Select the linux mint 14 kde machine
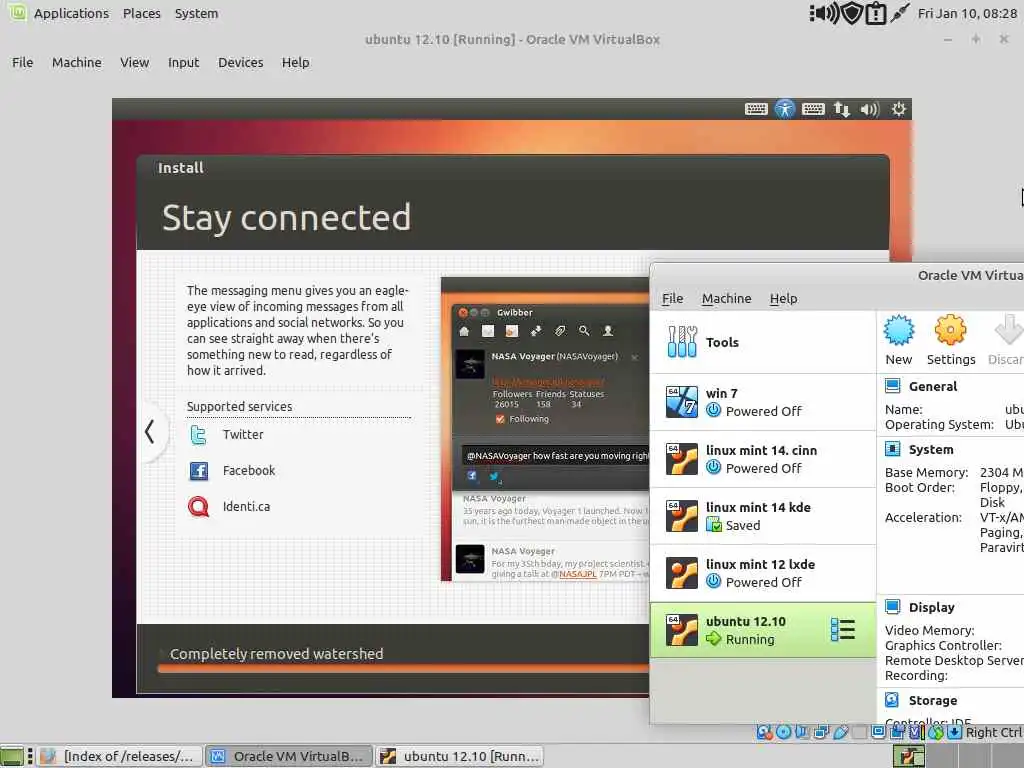The height and width of the screenshot is (768, 1024). [763, 516]
